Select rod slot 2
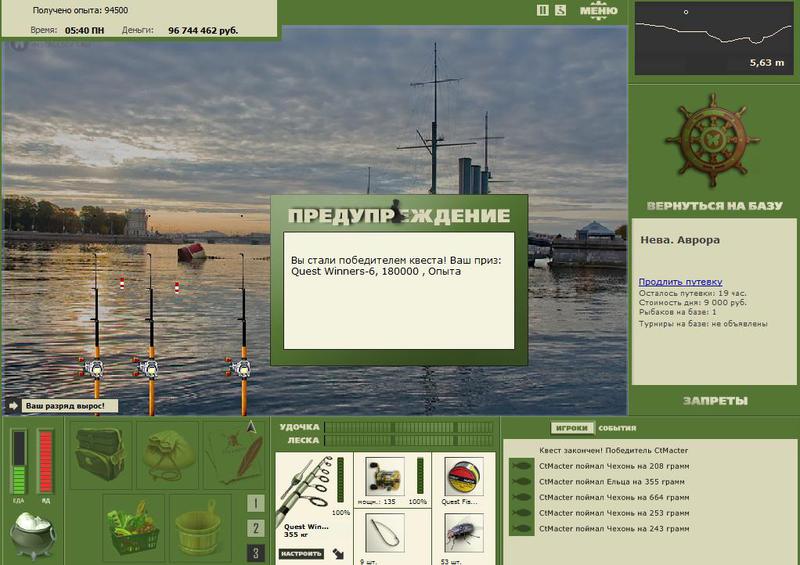 (256, 528)
